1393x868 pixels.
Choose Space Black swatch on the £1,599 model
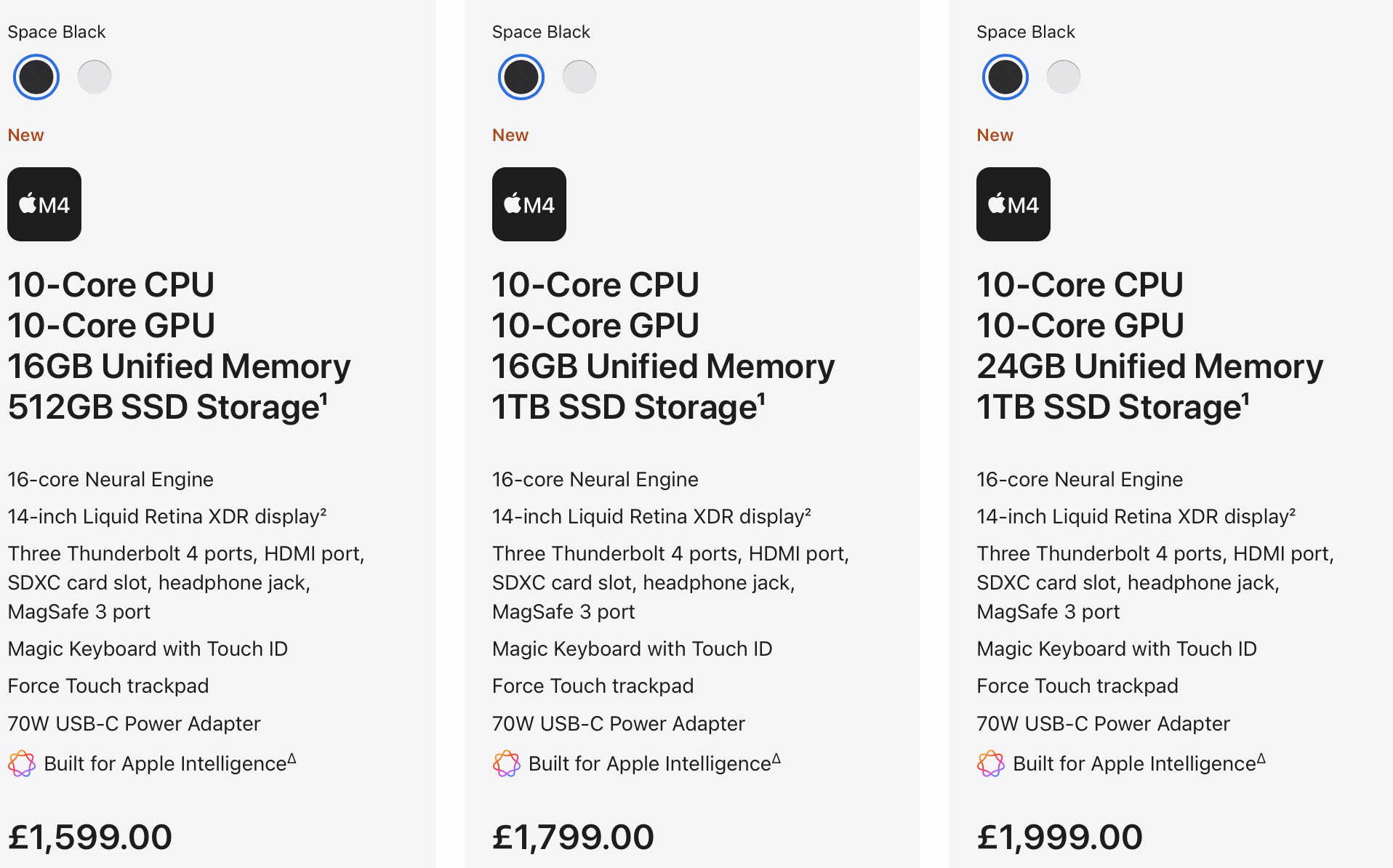tap(36, 77)
